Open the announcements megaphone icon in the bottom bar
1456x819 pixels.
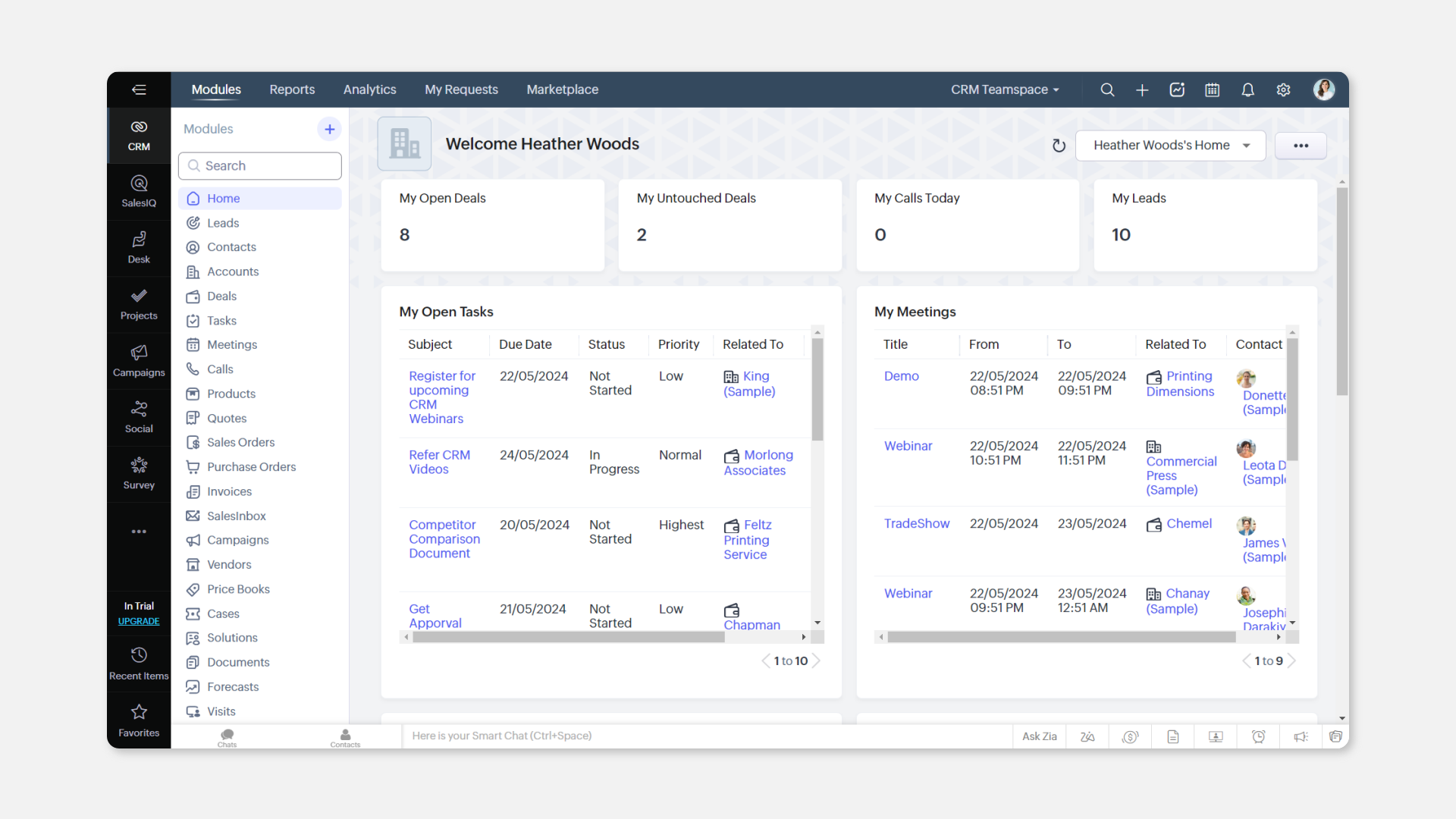1301,736
